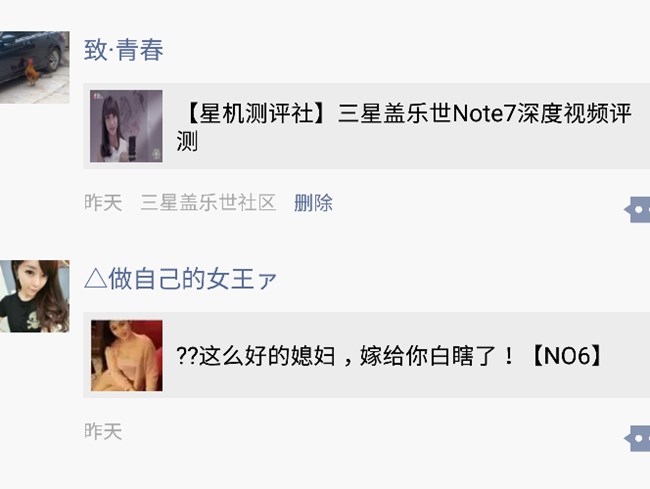Image resolution: width=650 pixels, height=489 pixels.
Task: Open △做自己的女王ァ's profile avatar
Action: (x=34, y=296)
